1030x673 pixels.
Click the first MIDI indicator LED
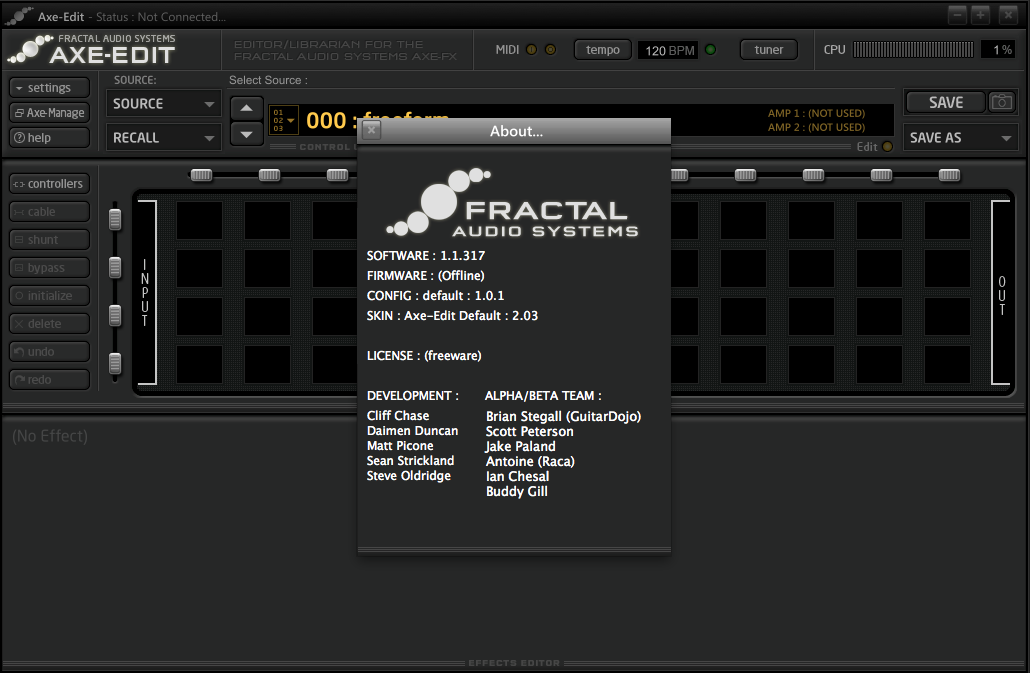(531, 49)
